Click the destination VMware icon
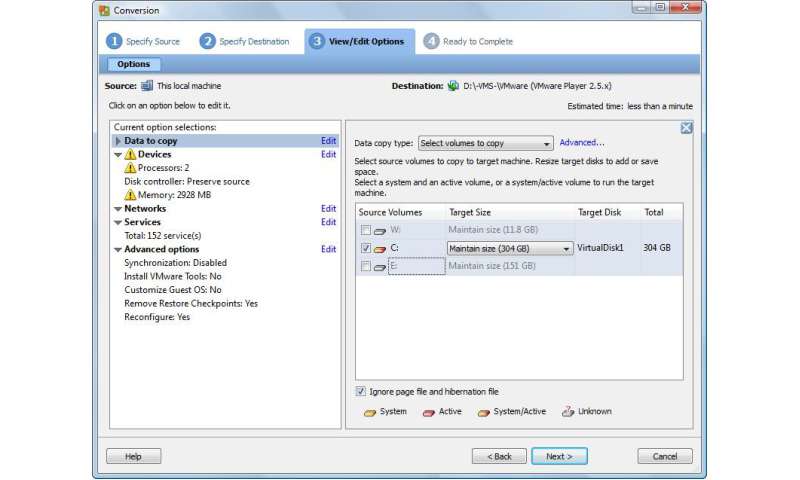 pos(453,86)
